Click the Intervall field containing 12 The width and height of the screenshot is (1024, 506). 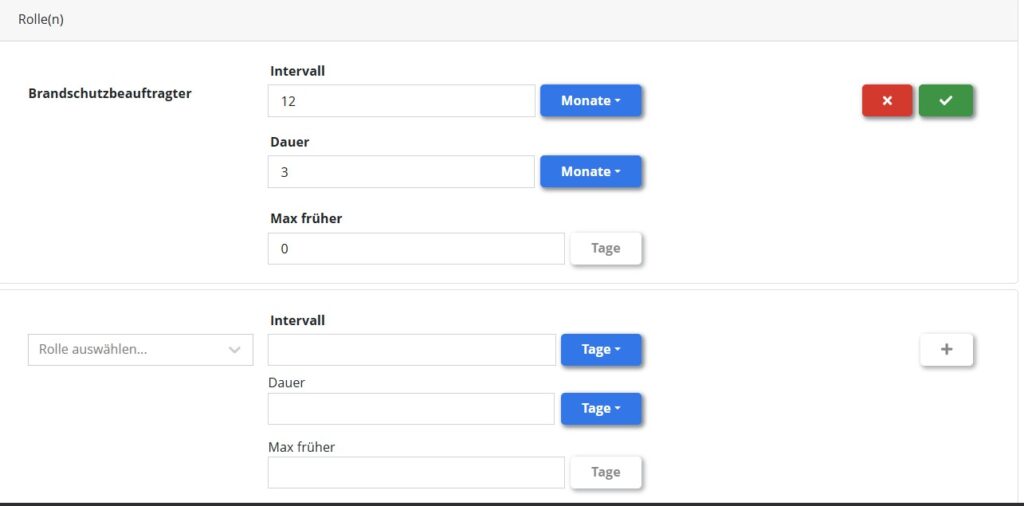pos(401,101)
